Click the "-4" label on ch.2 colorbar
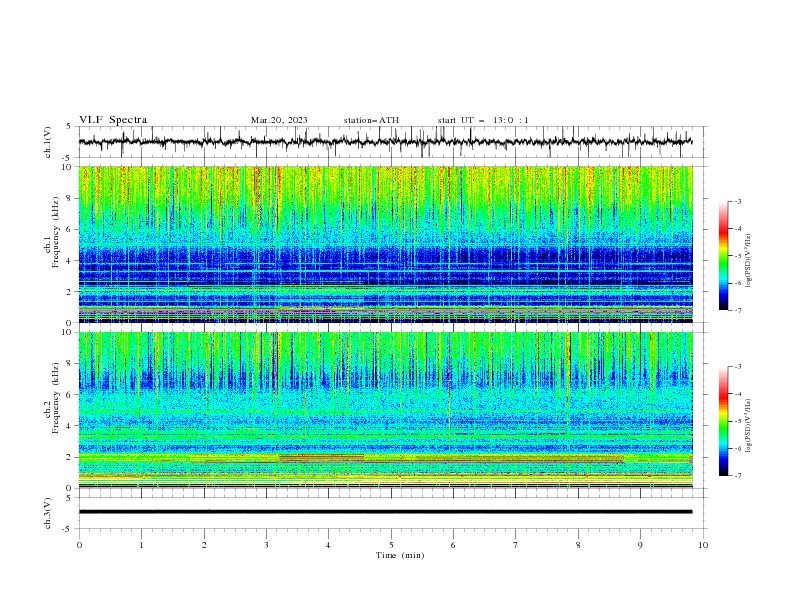Screen dimensions: 792x612 (x=737, y=394)
